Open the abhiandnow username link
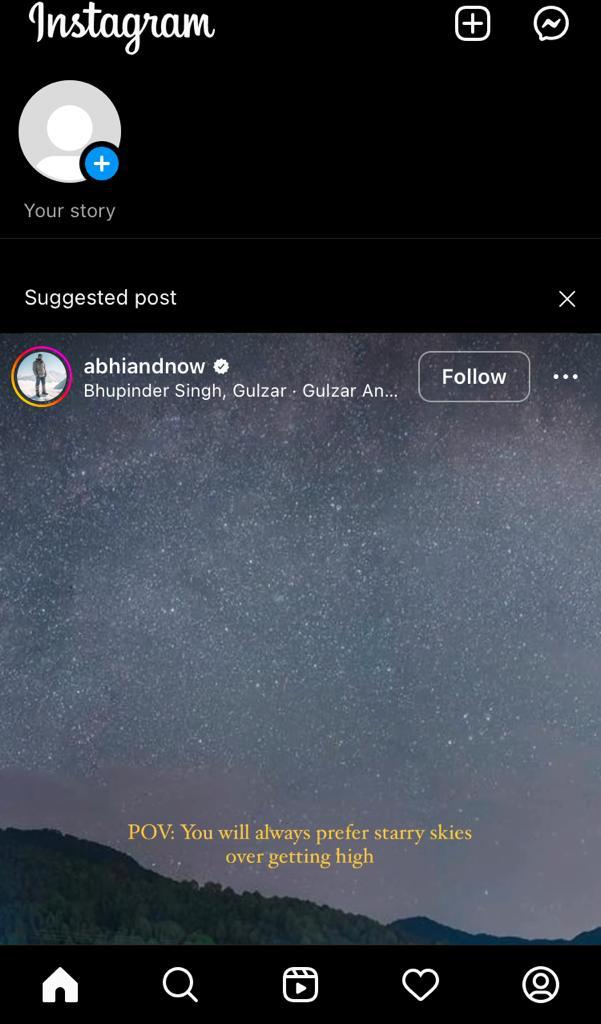Screen dimensions: 601x1024 (144, 366)
